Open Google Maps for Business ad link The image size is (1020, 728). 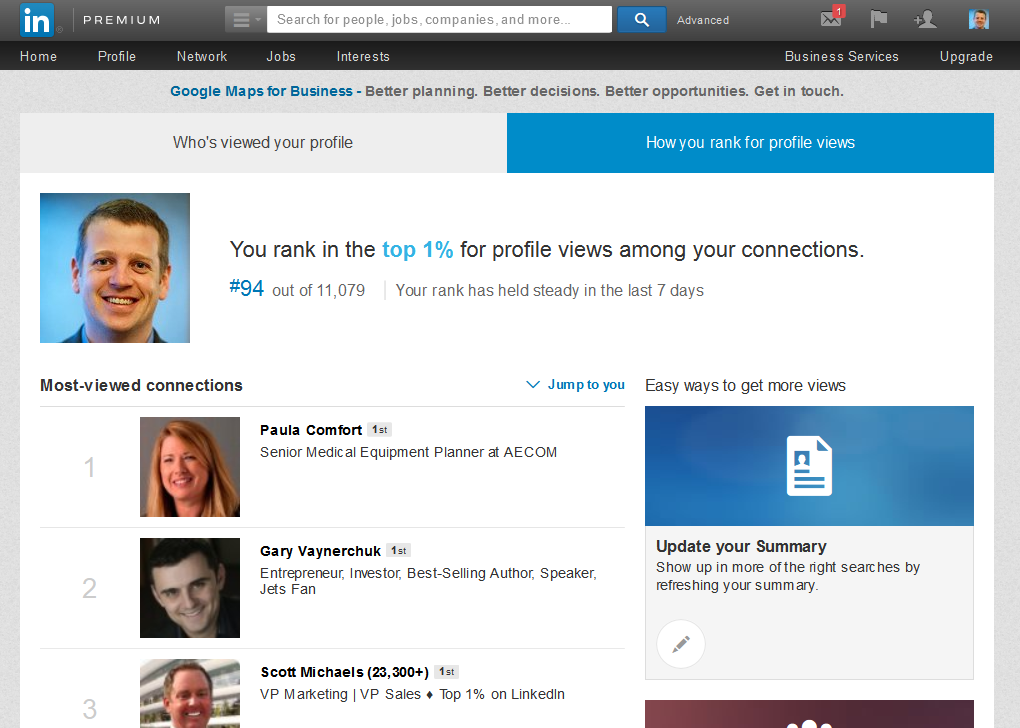[x=261, y=91]
